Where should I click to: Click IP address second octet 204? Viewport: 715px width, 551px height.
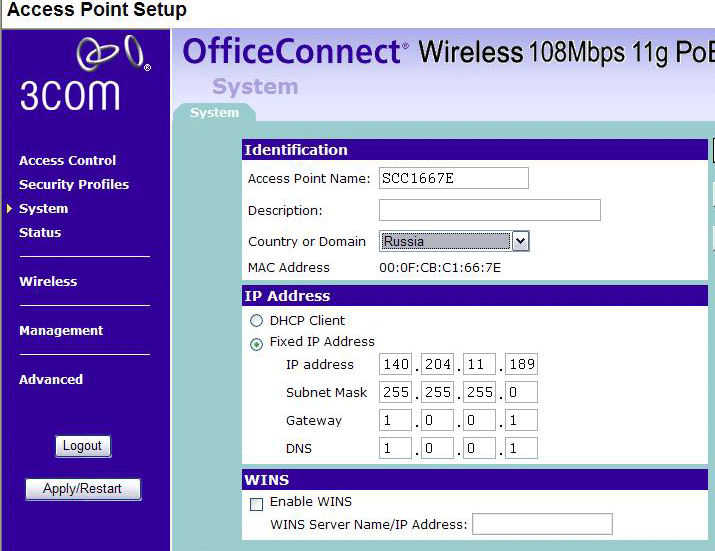coord(437,364)
